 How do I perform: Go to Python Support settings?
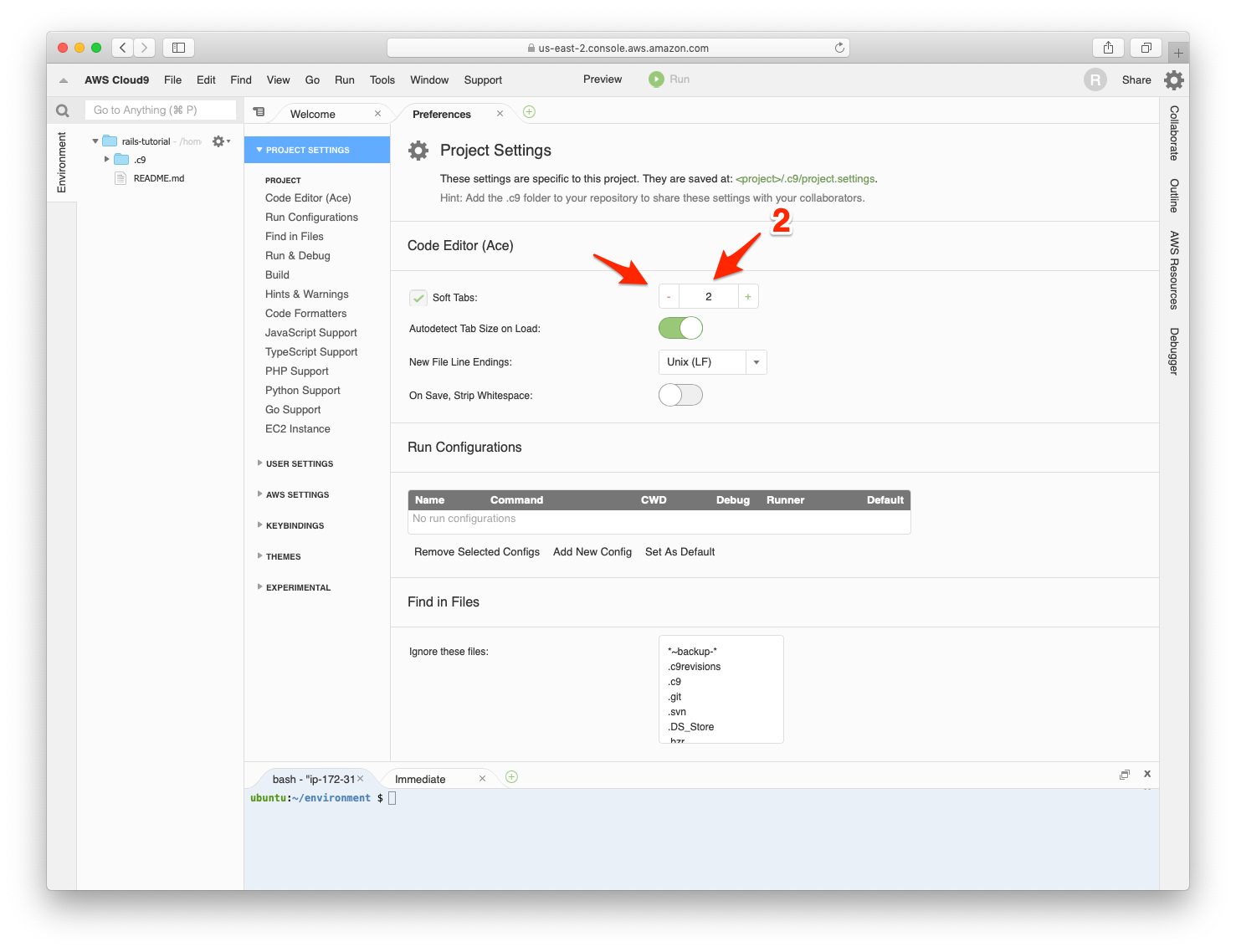[302, 391]
